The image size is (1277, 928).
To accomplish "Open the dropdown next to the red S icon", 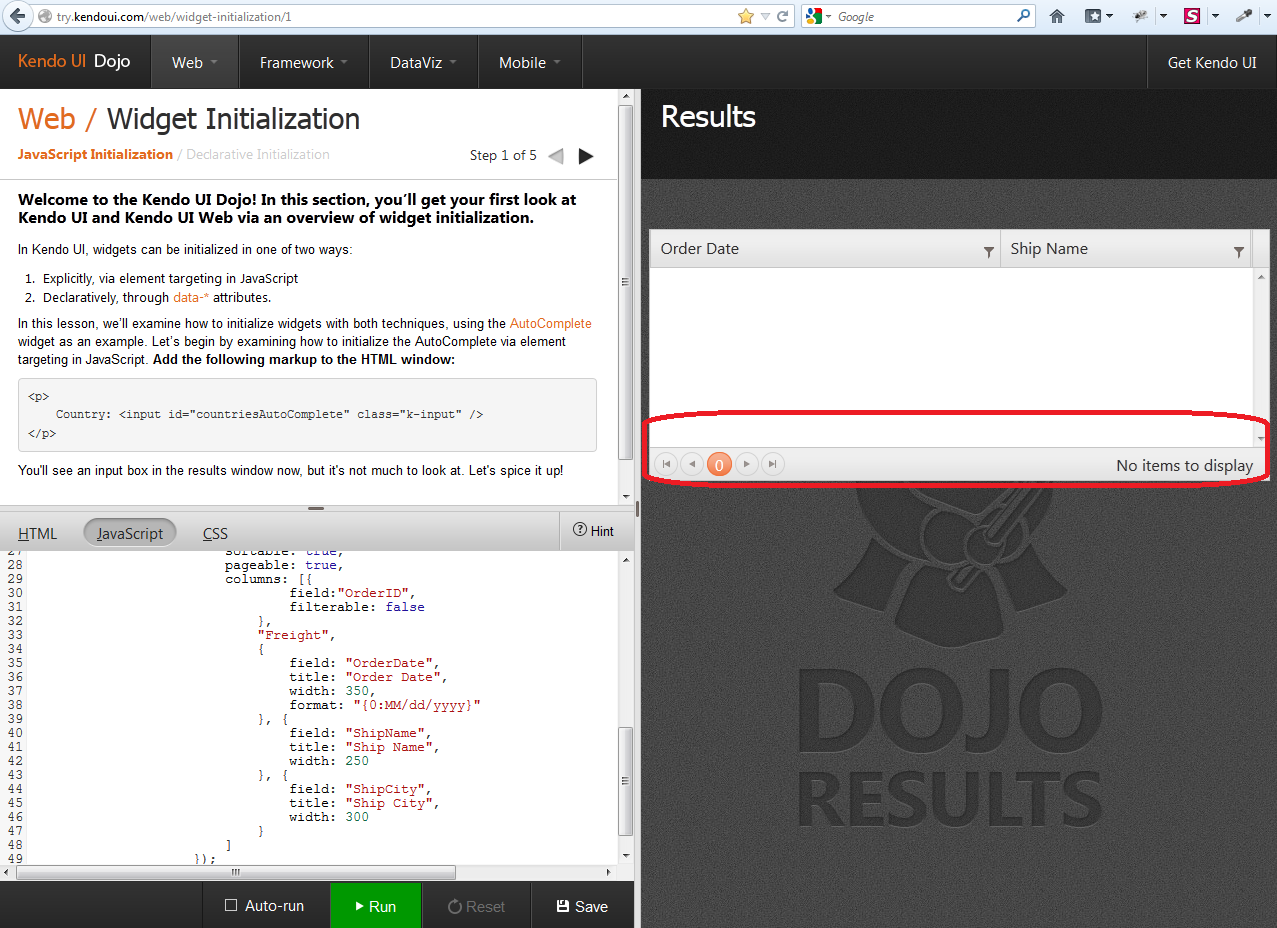I will [x=1215, y=17].
